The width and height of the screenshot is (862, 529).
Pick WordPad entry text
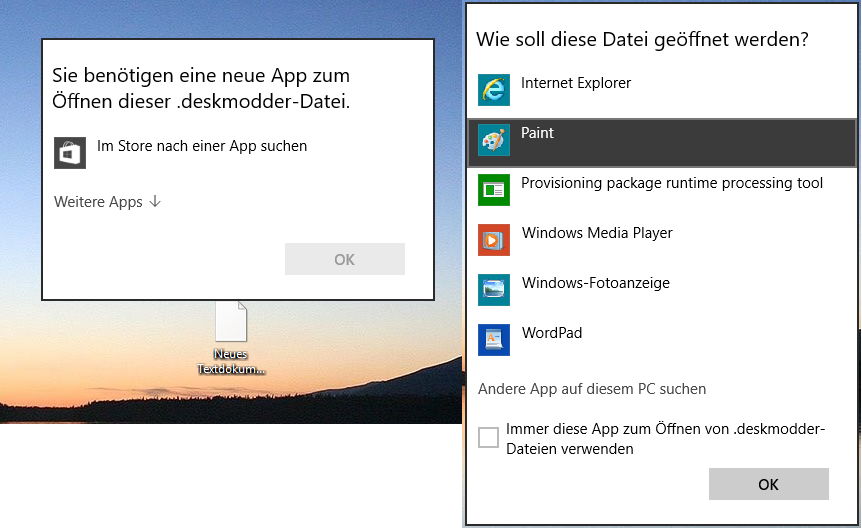(x=552, y=333)
